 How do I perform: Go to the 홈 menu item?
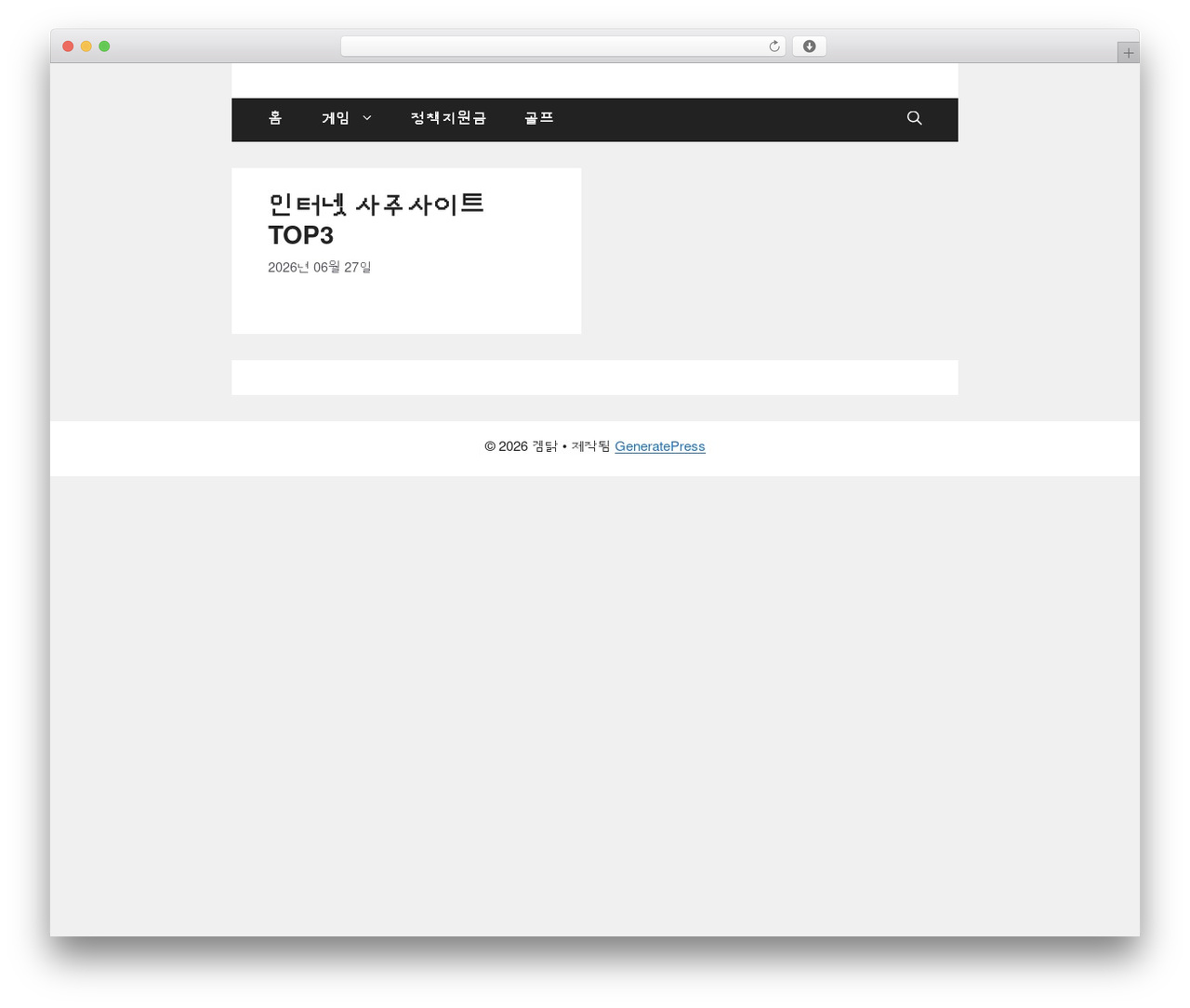click(275, 118)
